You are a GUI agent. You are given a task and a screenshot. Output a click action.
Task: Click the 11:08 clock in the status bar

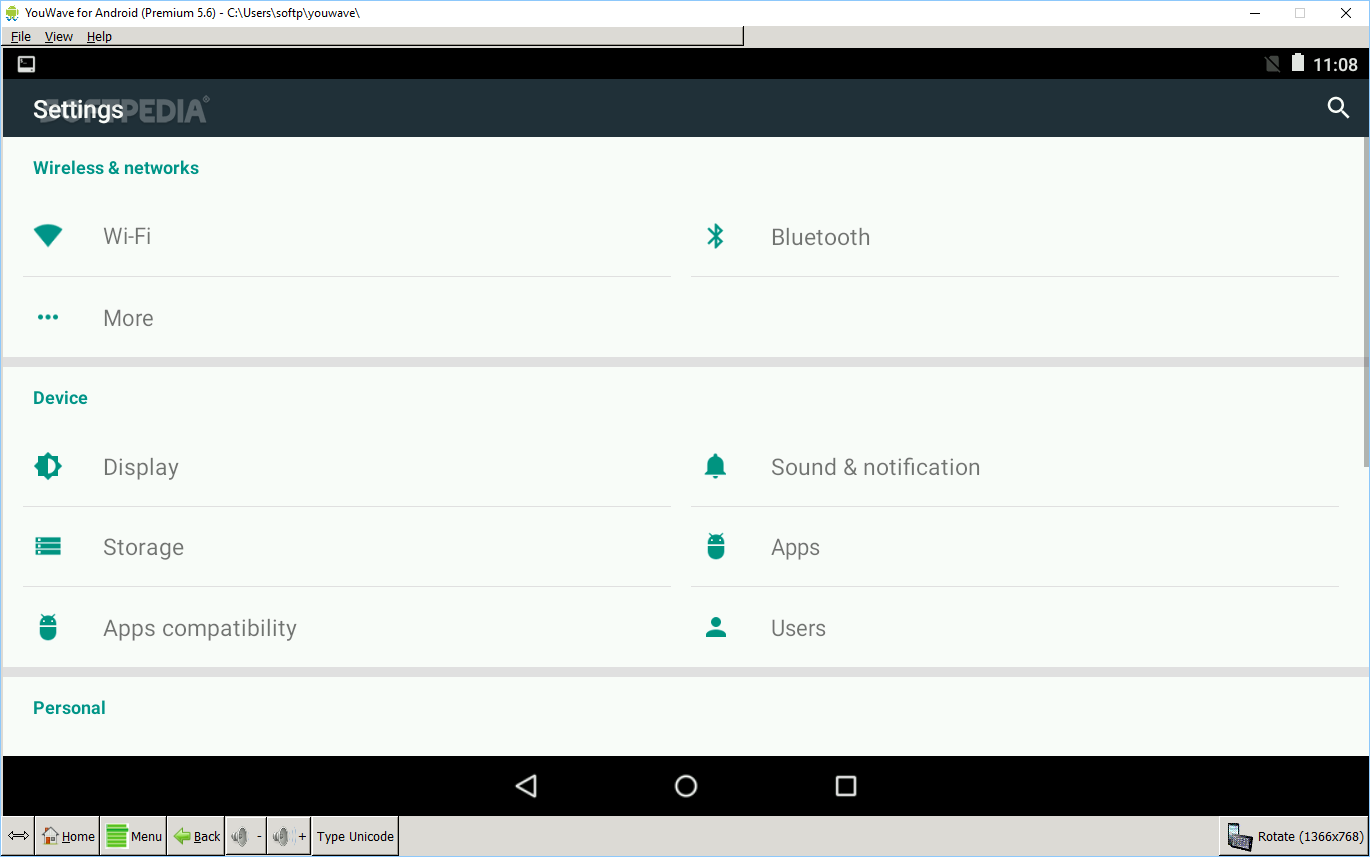(x=1335, y=64)
